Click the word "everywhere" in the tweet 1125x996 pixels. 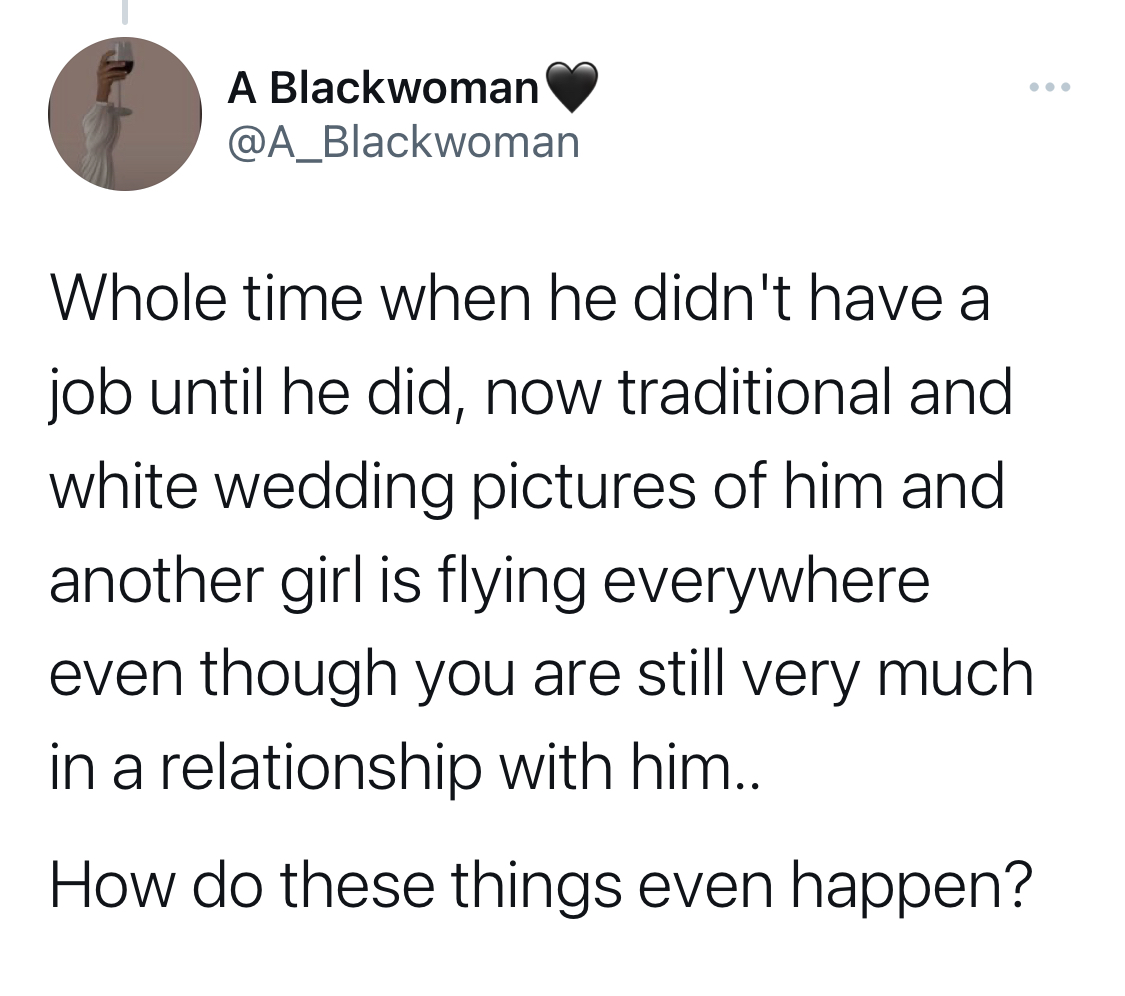766,583
